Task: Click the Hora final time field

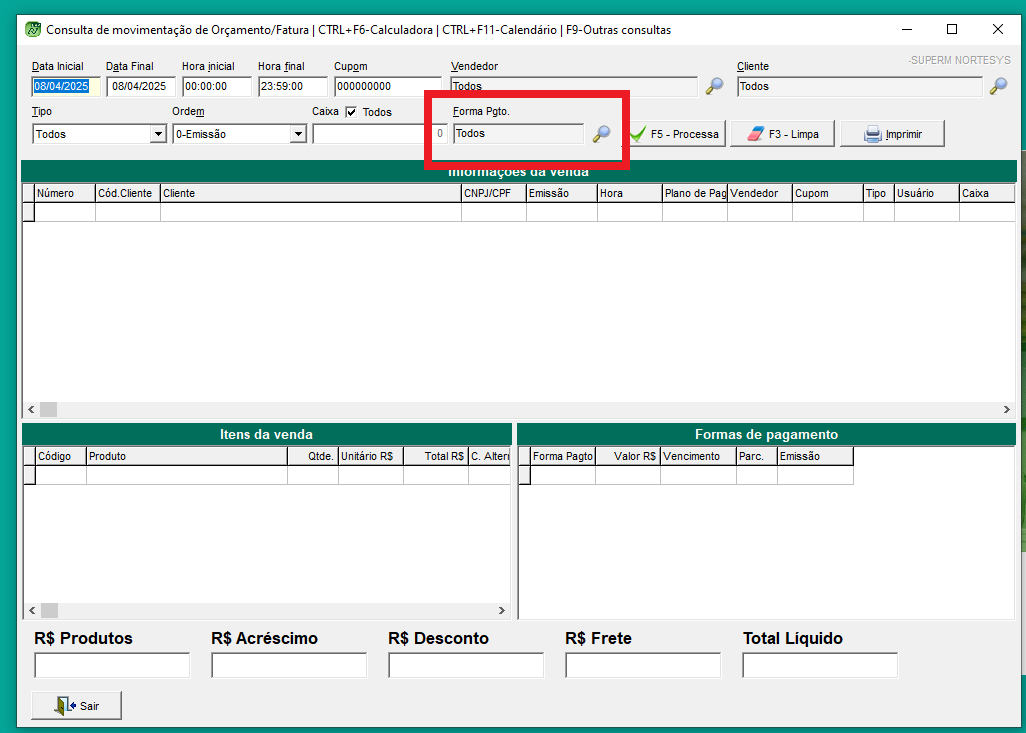Action: point(292,87)
